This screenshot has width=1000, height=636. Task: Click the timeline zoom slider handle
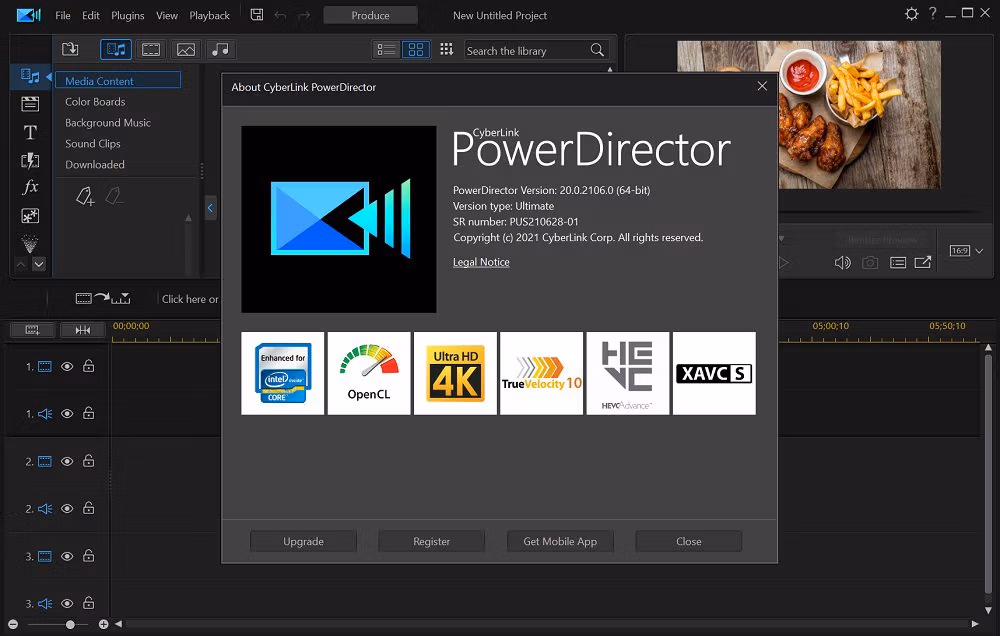(70, 625)
